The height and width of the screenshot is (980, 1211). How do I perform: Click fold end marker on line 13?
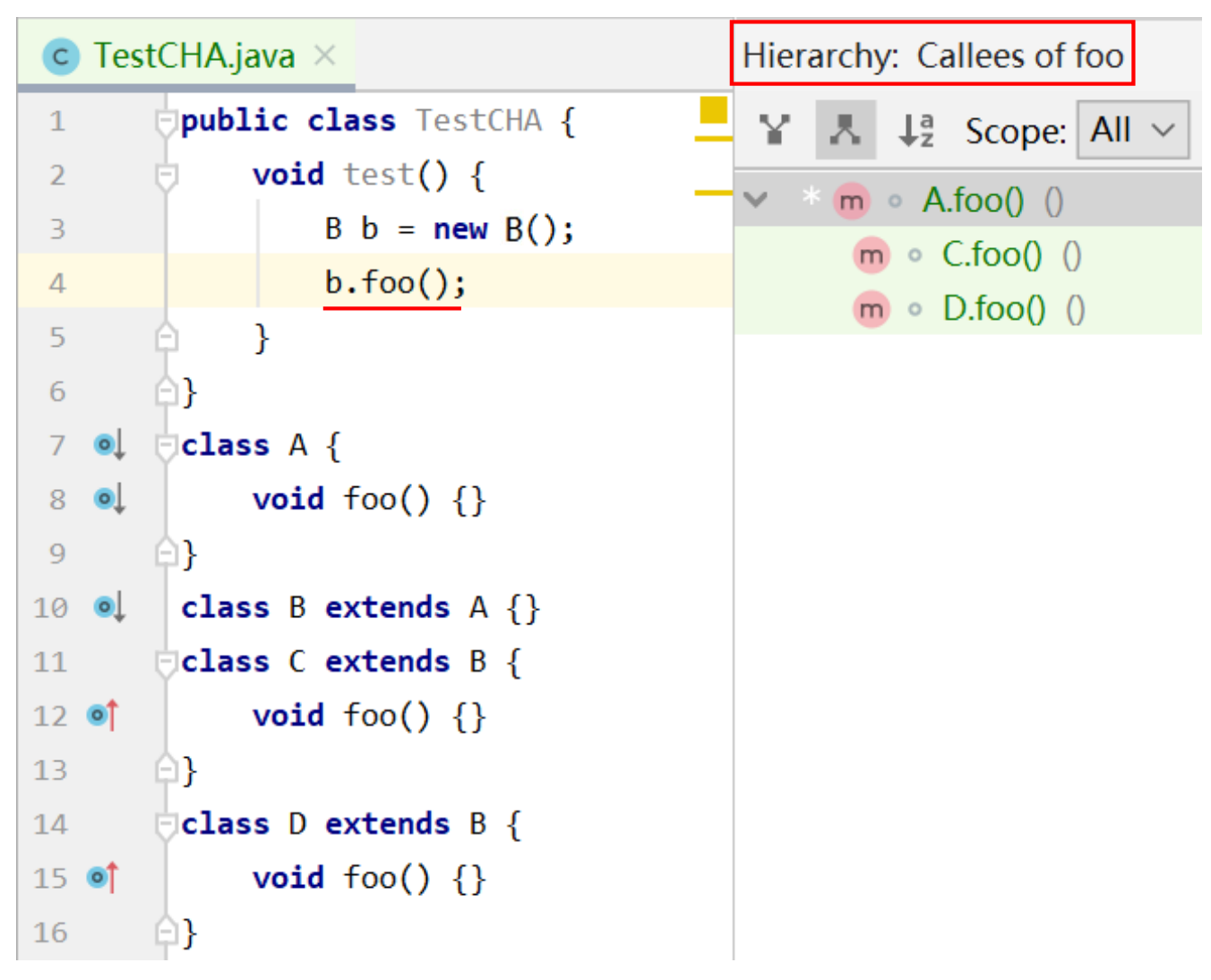tap(166, 769)
